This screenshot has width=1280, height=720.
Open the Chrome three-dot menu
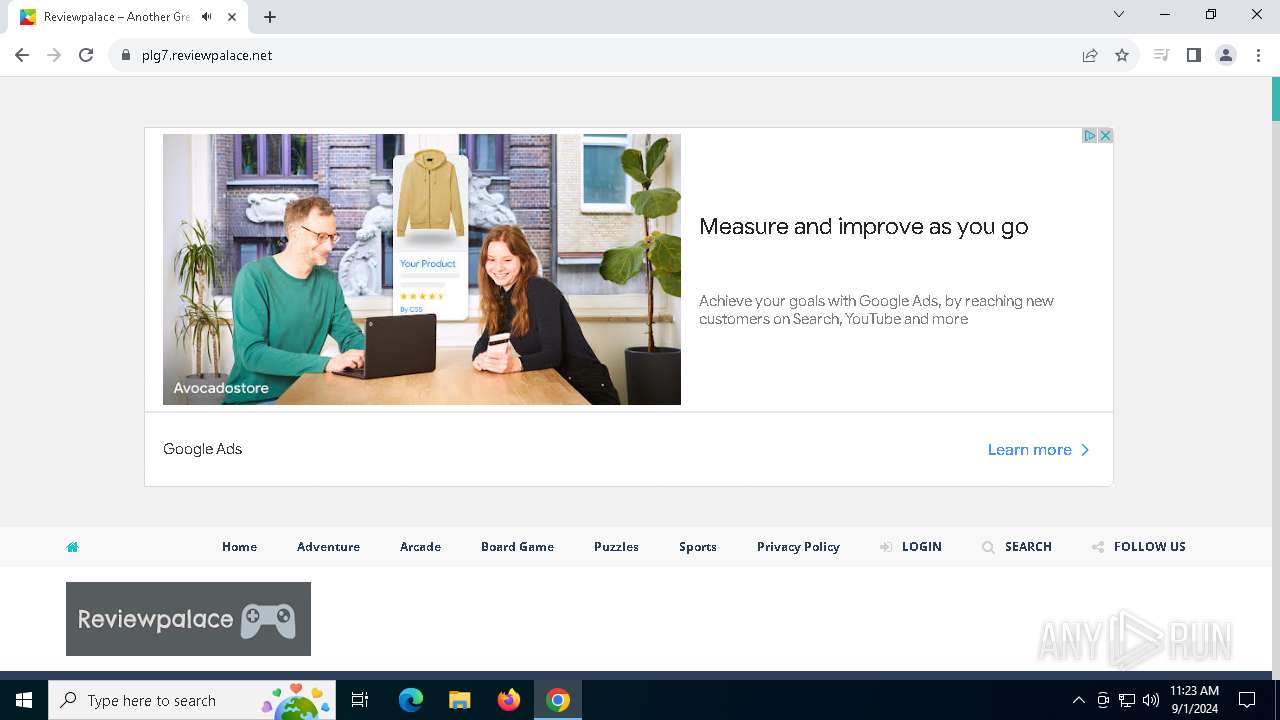pos(1258,55)
